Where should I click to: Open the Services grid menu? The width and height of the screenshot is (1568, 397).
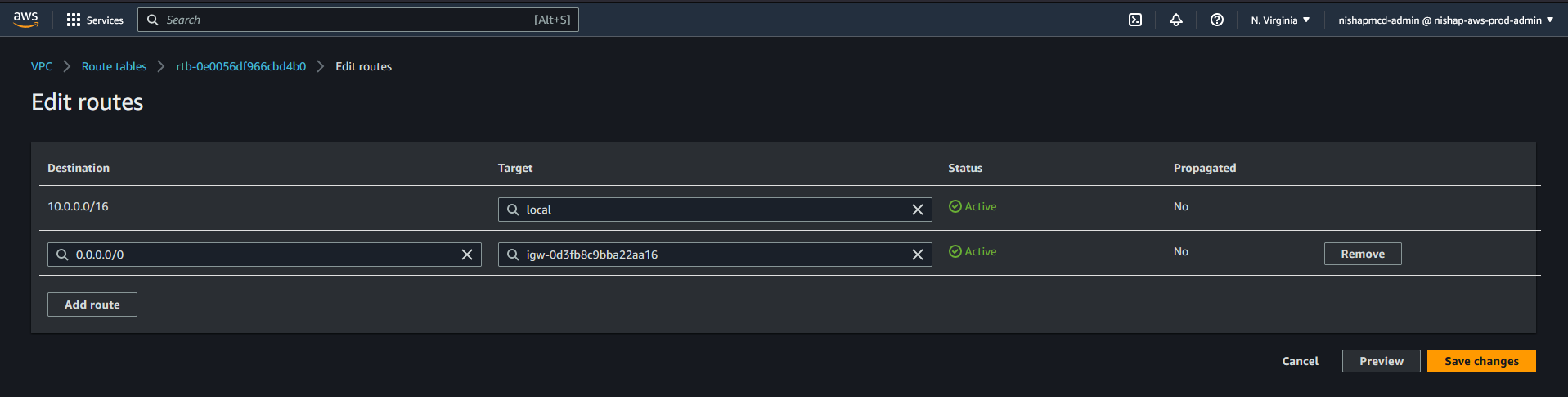coord(94,20)
